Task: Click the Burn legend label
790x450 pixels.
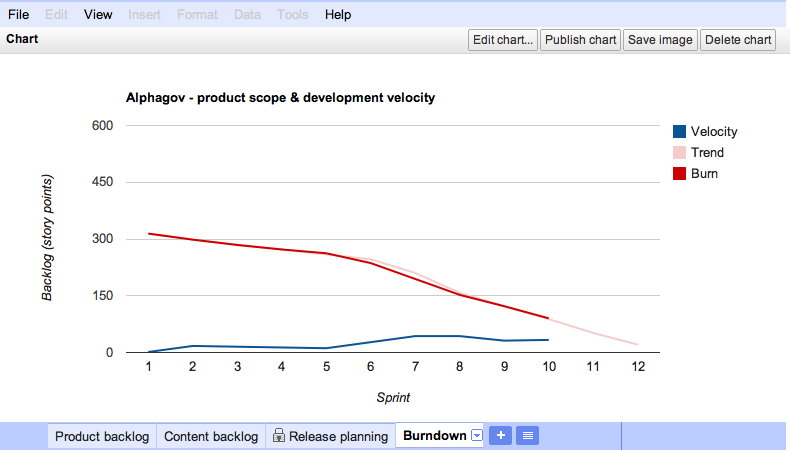Action: point(704,174)
